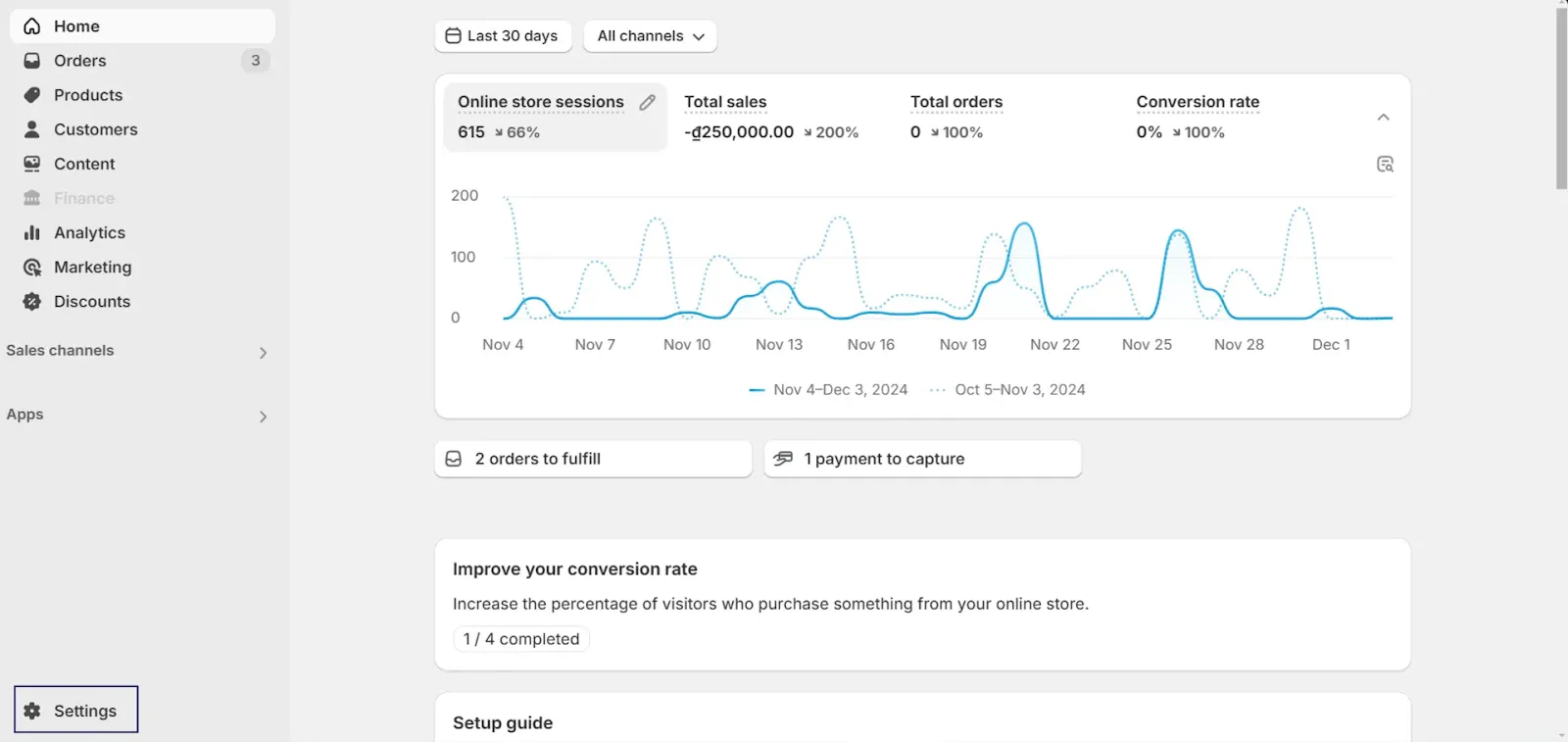
Task: Click the Orders inbox icon
Action: (x=32, y=61)
